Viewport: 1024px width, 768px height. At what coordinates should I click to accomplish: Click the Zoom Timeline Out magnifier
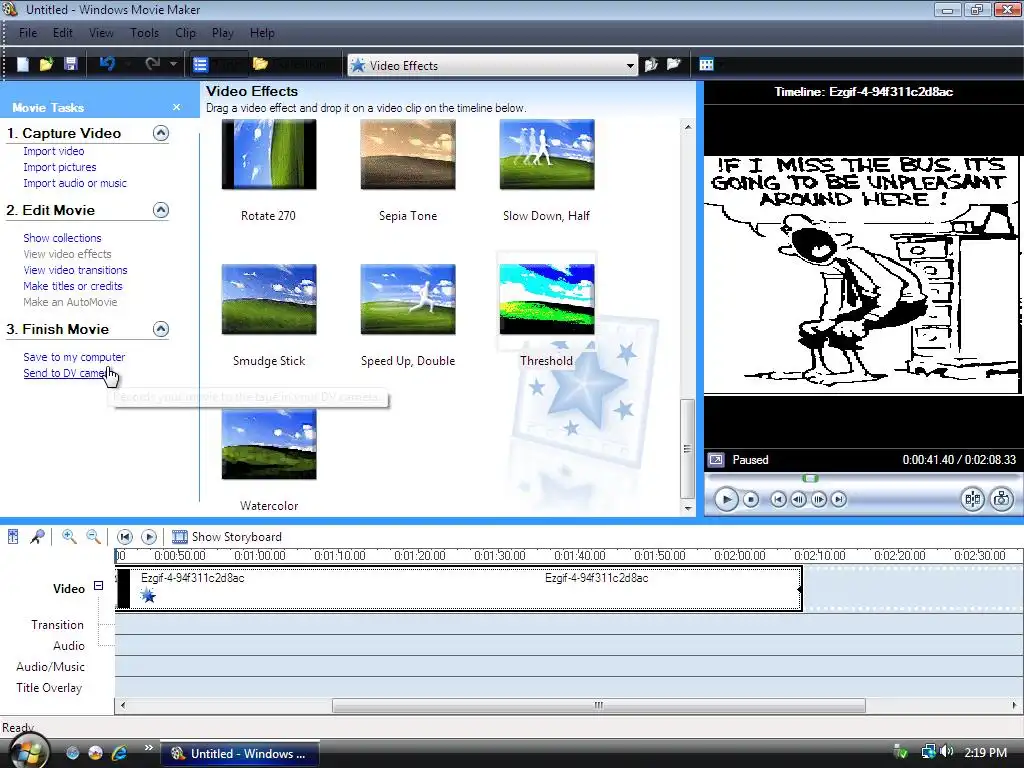(x=93, y=537)
